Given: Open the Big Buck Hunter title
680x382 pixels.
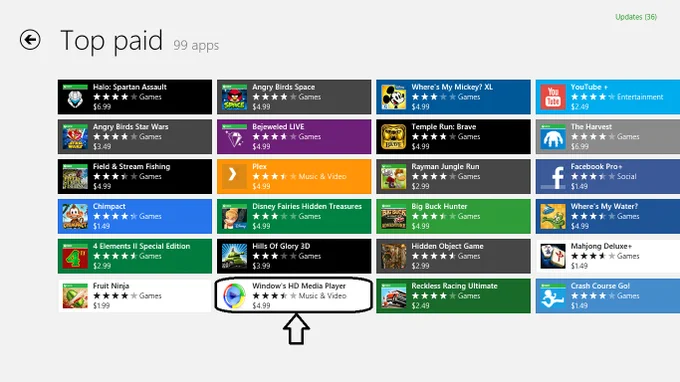Looking at the screenshot, I should click(x=439, y=206).
